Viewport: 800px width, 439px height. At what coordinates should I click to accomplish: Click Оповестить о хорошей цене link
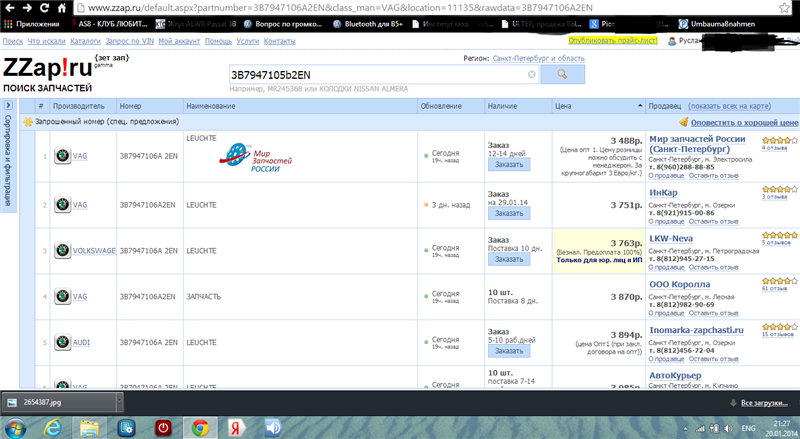pyautogui.click(x=744, y=123)
